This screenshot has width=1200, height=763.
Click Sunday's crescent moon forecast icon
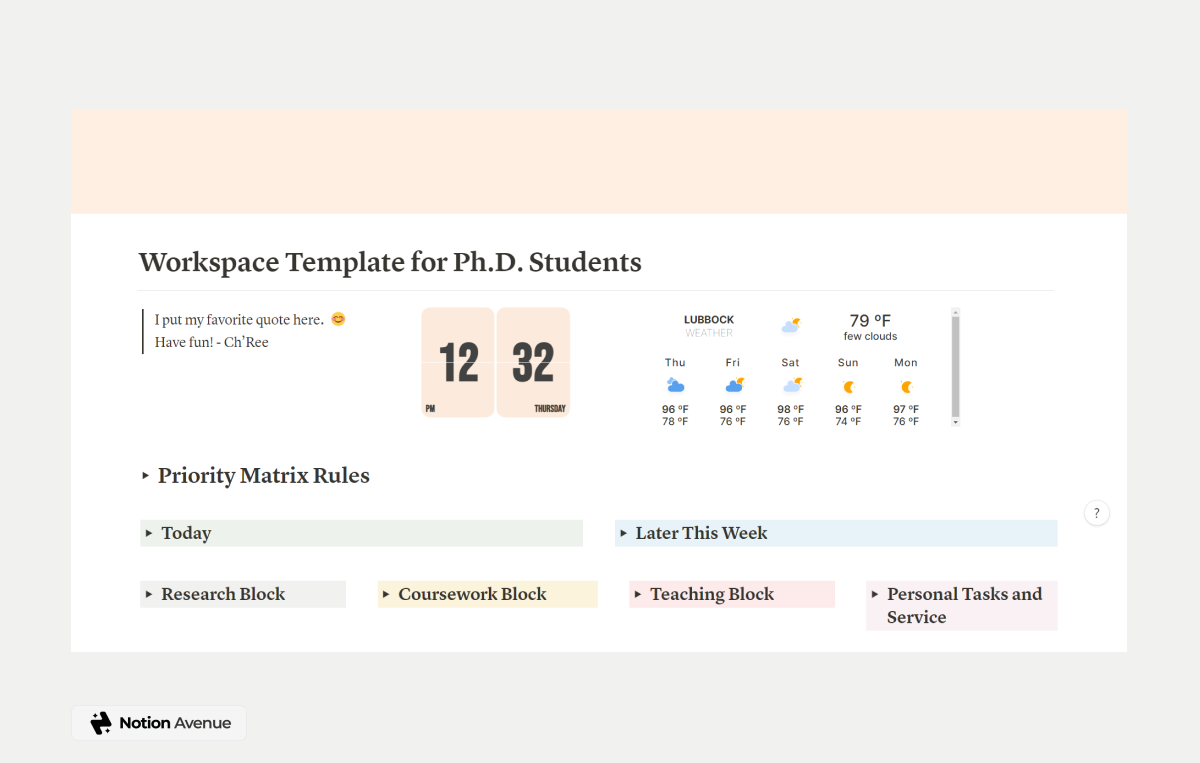click(848, 385)
